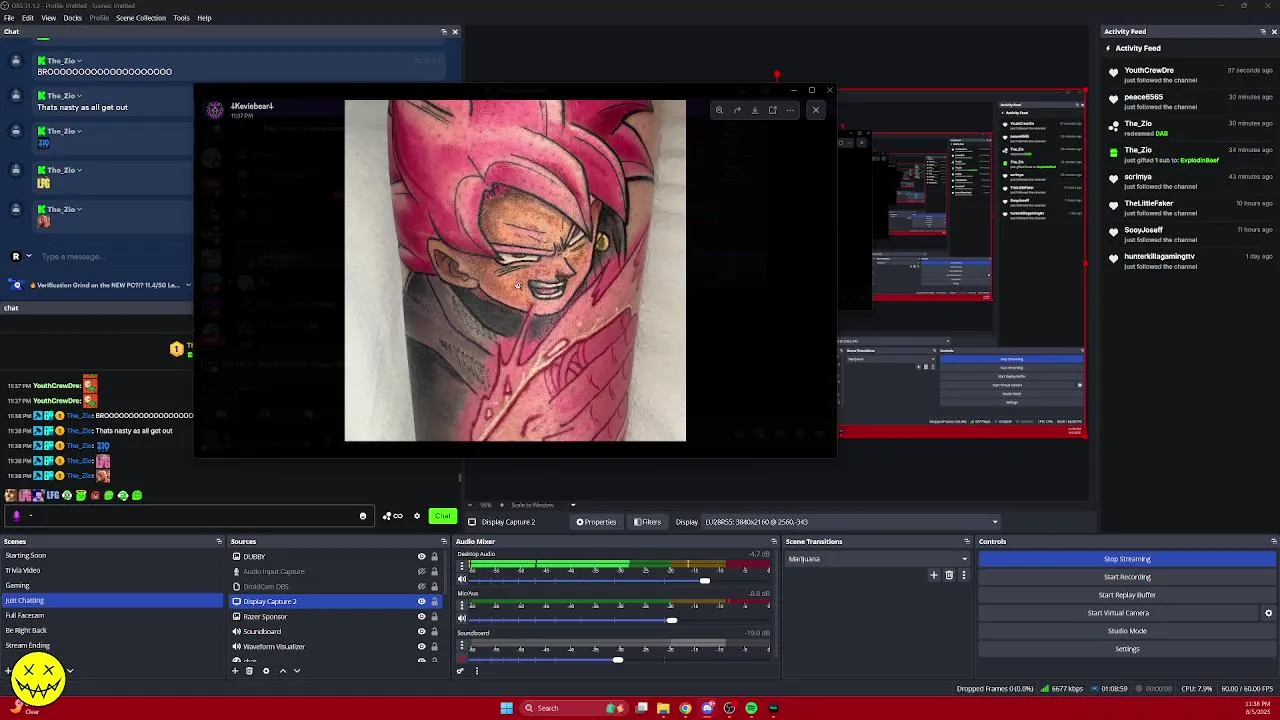Open chat settings gear icon
Screen dimensions: 1280x720
tap(417, 516)
